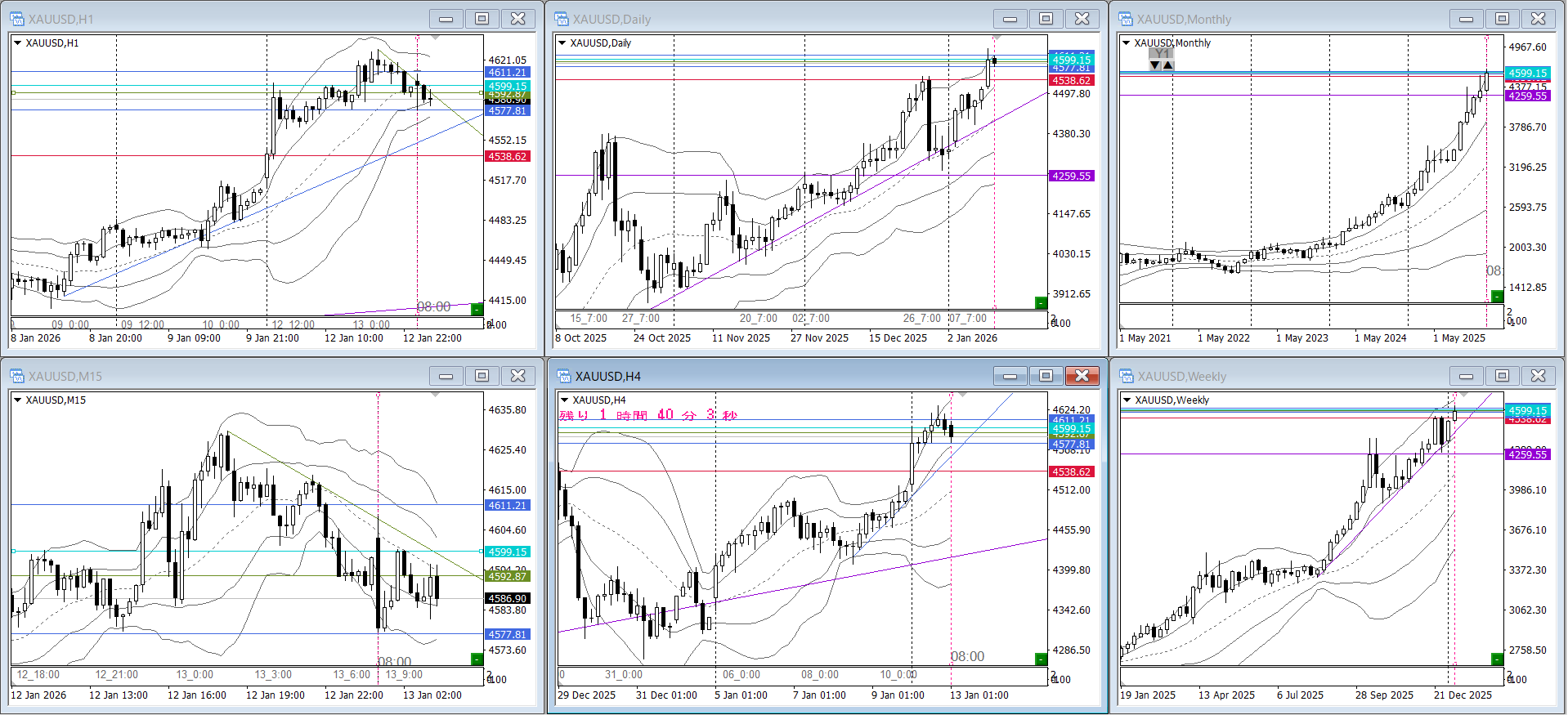Toggle green minus button on Daily chart
The width and height of the screenshot is (1568, 715).
point(1041,303)
